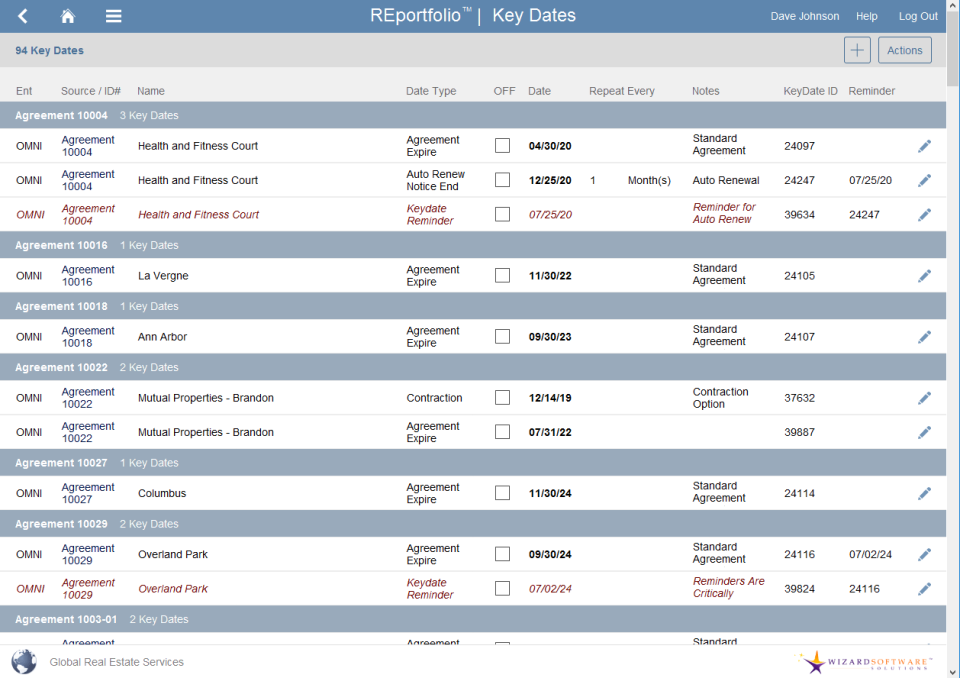960x678 pixels.
Task: Click the back arrow in the top bar
Action: [22, 15]
